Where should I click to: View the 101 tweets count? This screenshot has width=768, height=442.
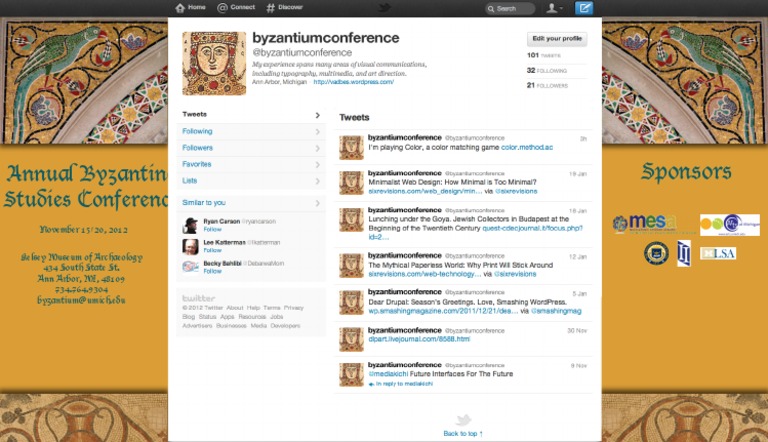[544, 55]
